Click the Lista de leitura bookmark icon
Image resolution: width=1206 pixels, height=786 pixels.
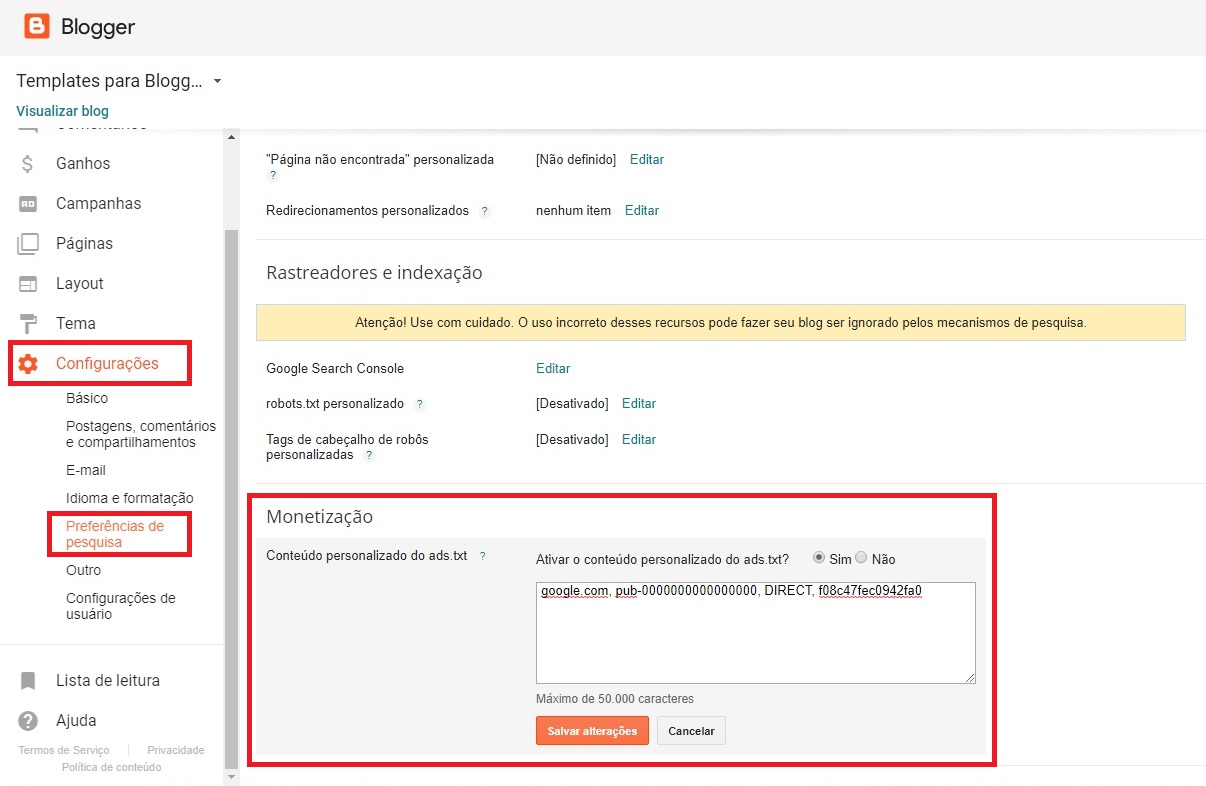pyautogui.click(x=28, y=680)
